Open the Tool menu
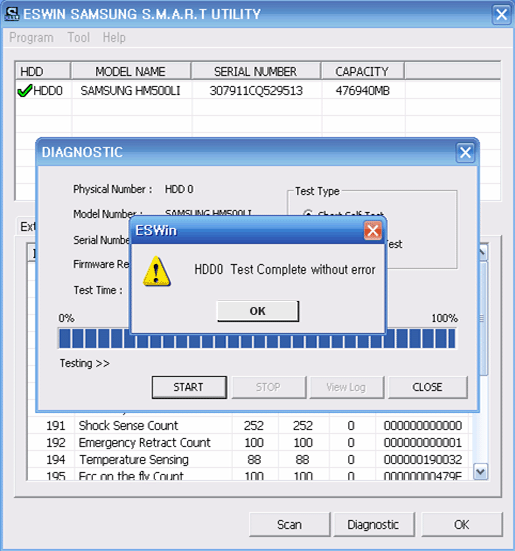 point(79,37)
